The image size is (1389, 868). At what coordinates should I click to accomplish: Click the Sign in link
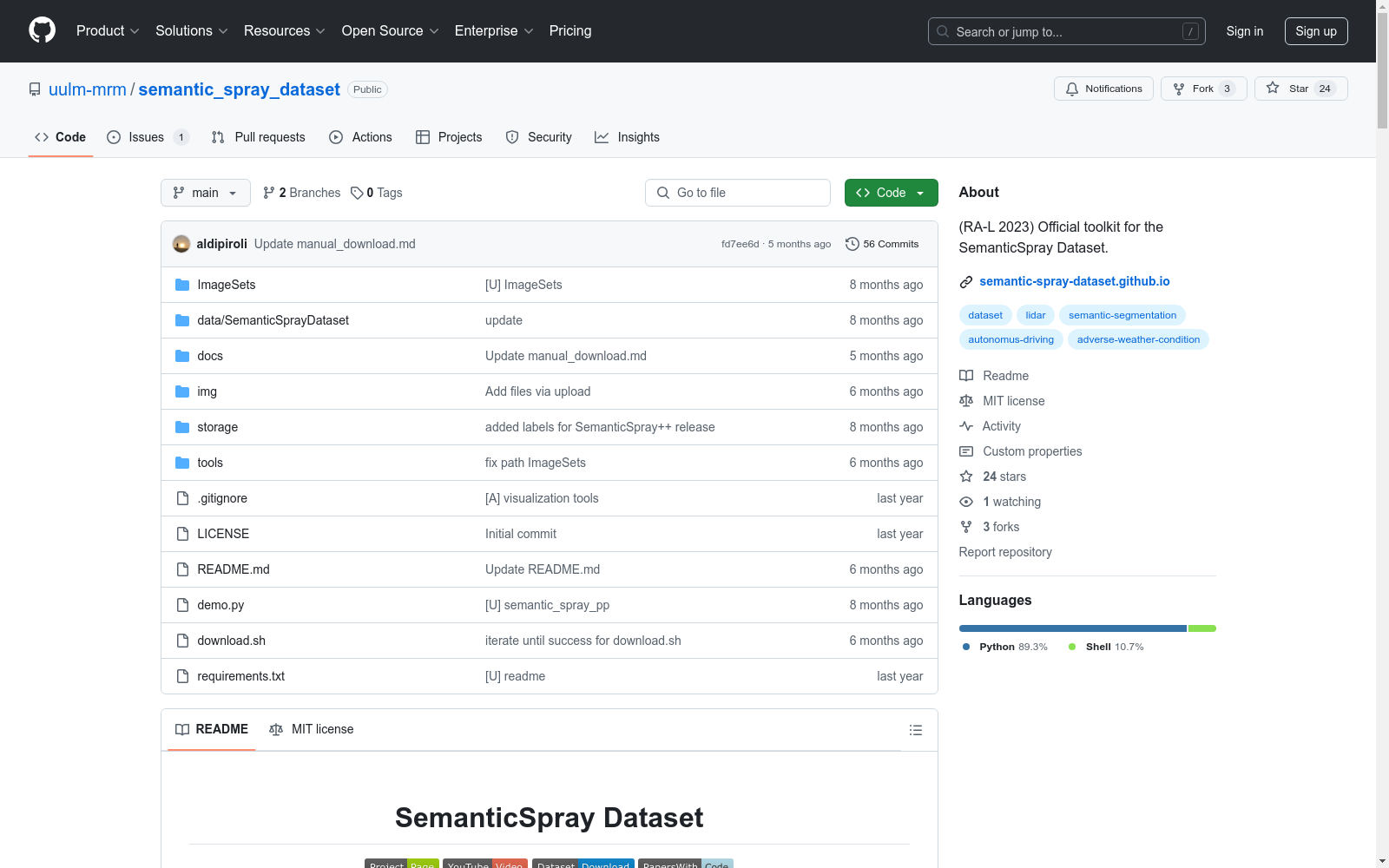[x=1245, y=31]
